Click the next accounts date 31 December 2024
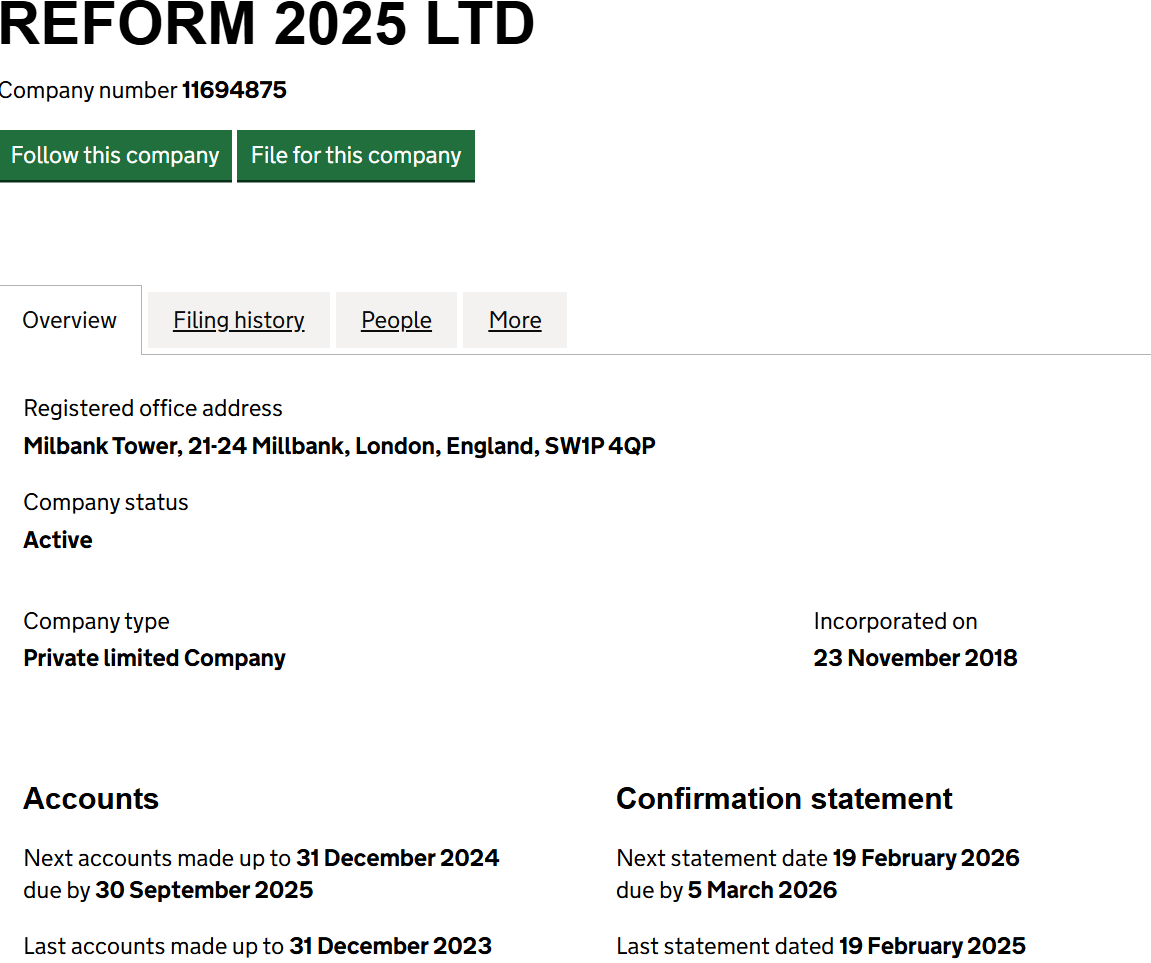The image size is (1151, 963). [x=397, y=858]
